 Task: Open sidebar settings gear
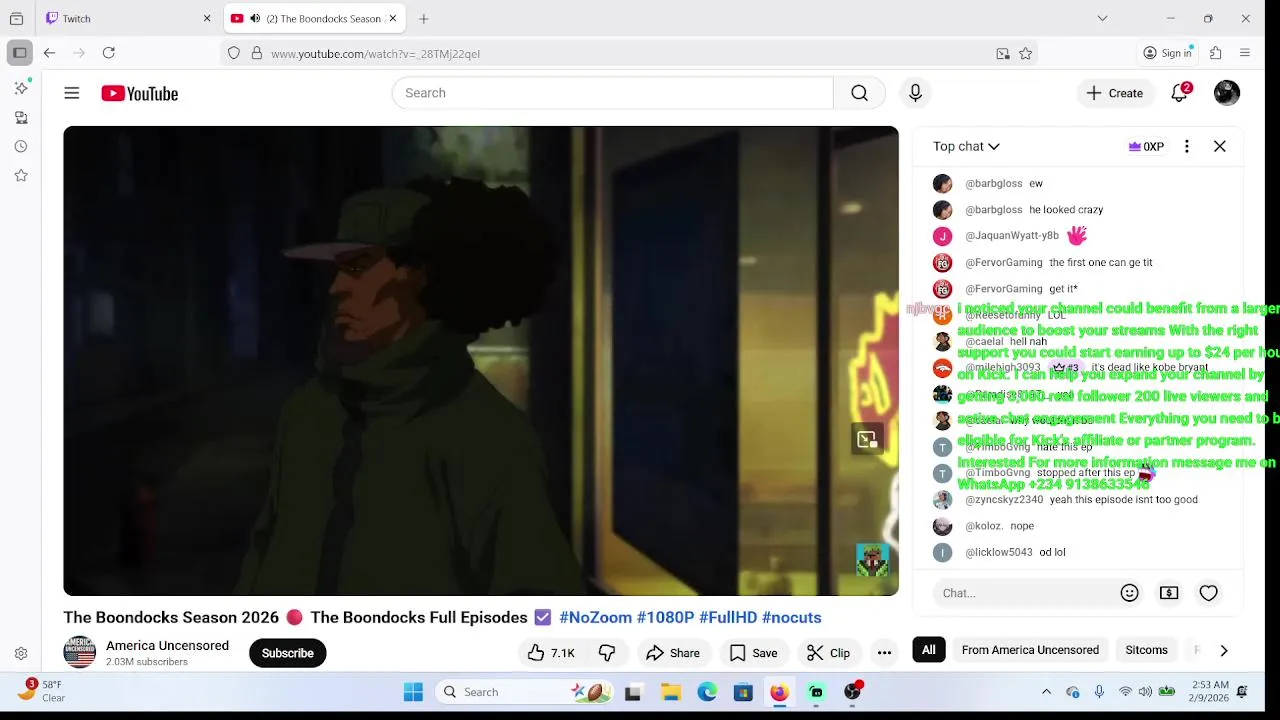click(x=21, y=654)
